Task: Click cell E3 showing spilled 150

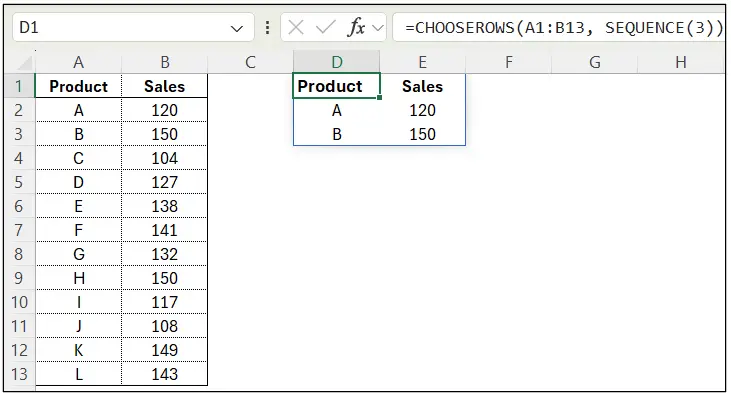Action: click(x=422, y=134)
